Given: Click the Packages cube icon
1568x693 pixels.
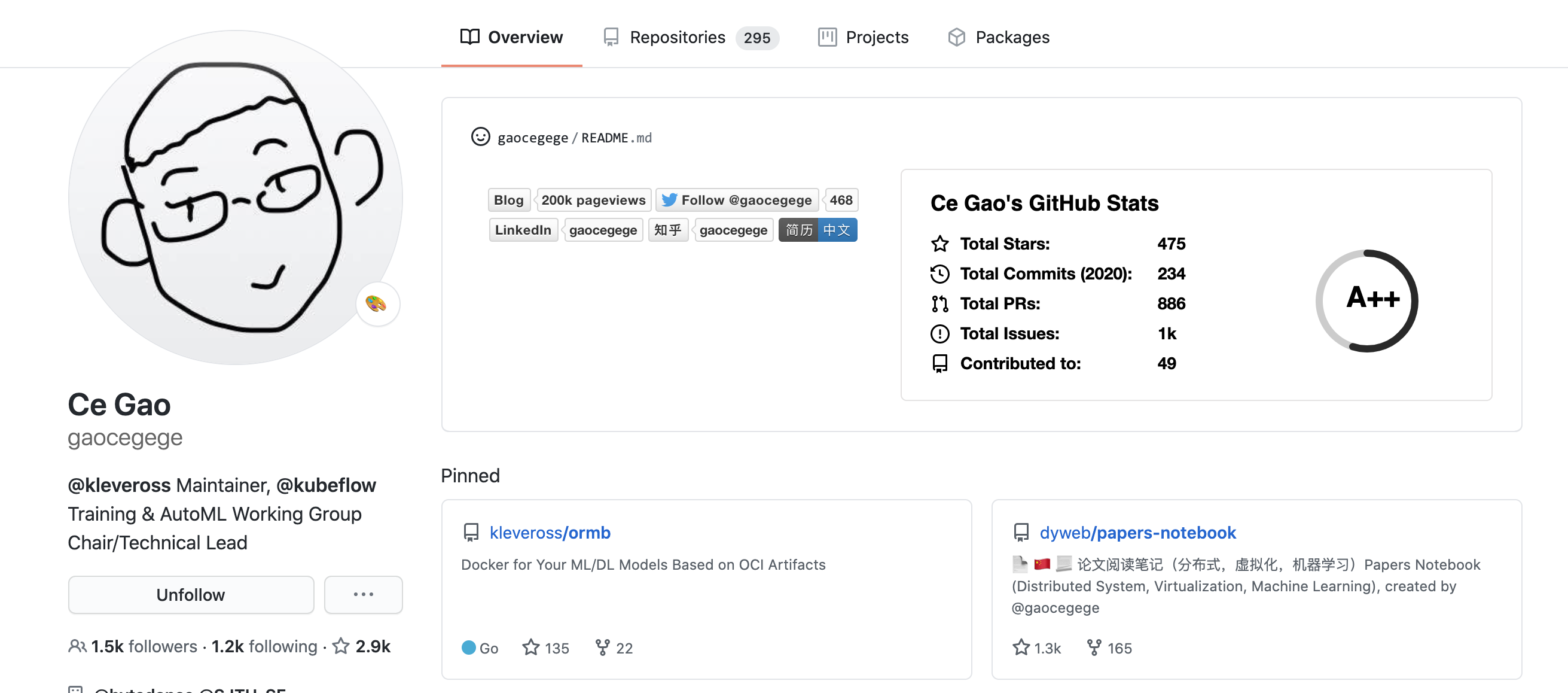Looking at the screenshot, I should click(x=956, y=37).
